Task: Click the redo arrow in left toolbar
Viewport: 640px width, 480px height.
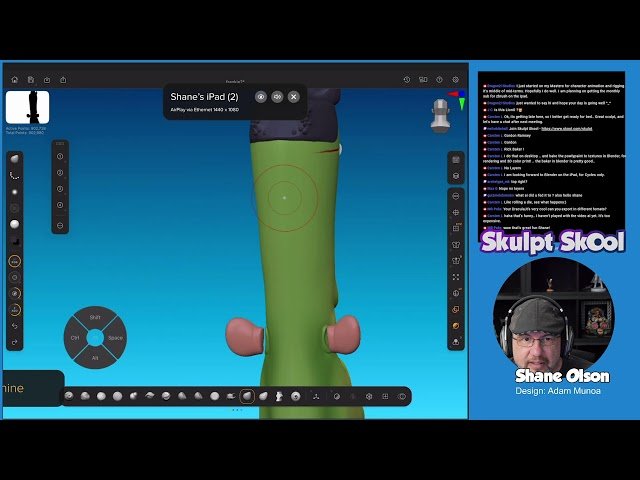Action: [x=15, y=342]
